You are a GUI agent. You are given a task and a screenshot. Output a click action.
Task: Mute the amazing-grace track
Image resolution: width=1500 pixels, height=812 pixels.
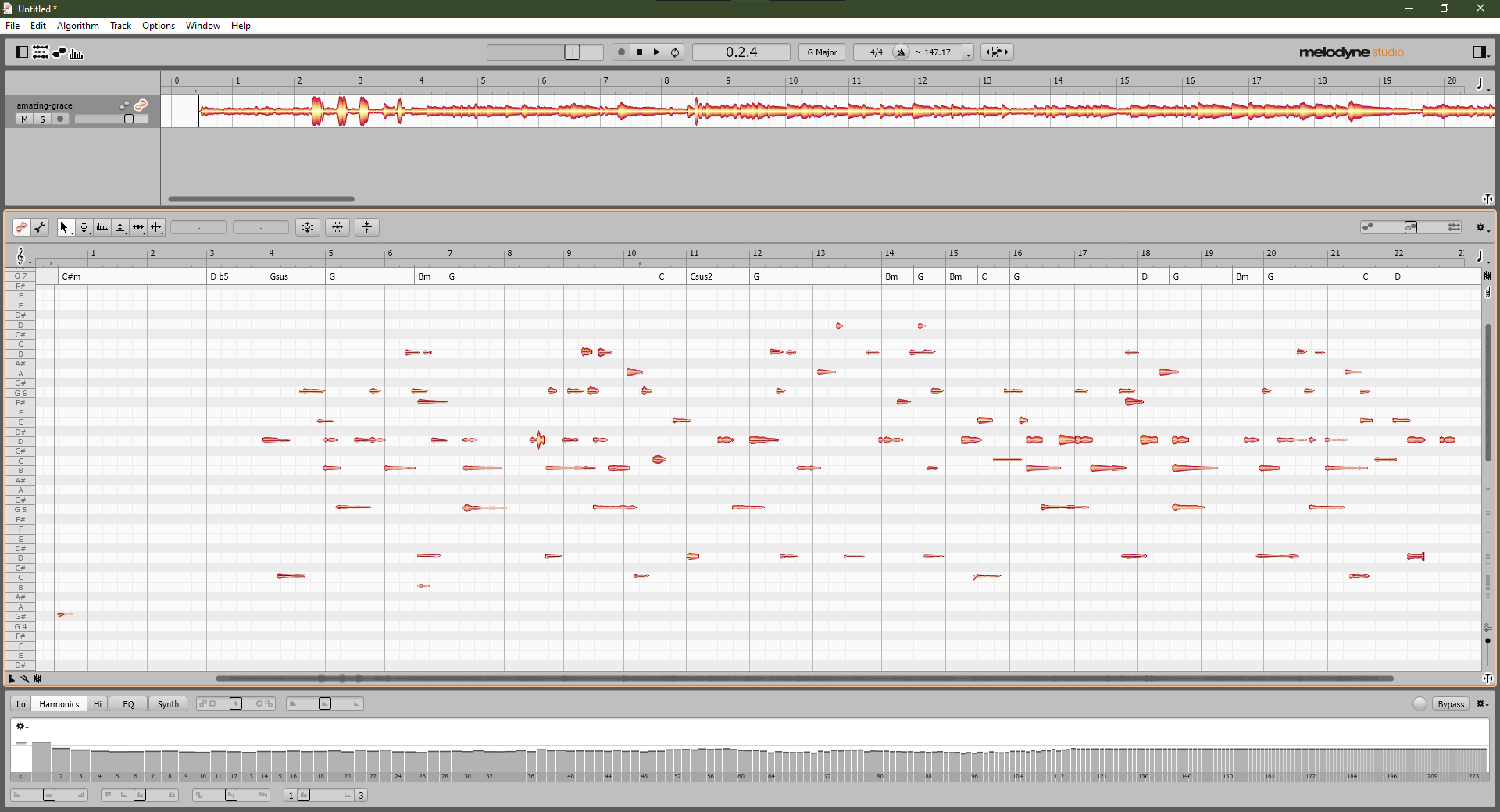pos(23,119)
